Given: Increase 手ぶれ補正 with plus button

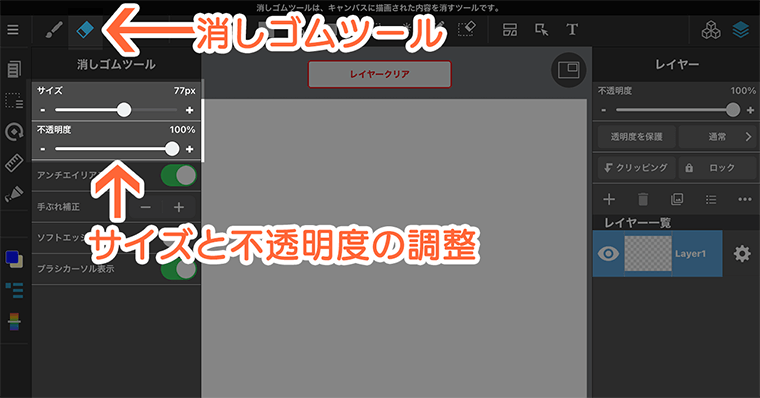Looking at the screenshot, I should click(179, 207).
